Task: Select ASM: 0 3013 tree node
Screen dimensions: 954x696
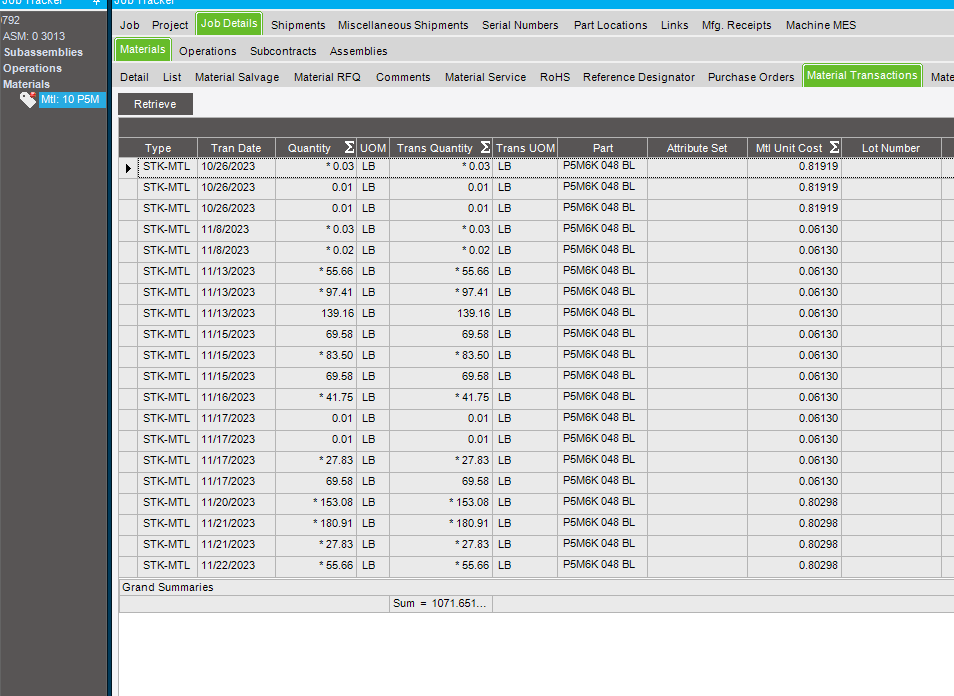Action: (33, 37)
